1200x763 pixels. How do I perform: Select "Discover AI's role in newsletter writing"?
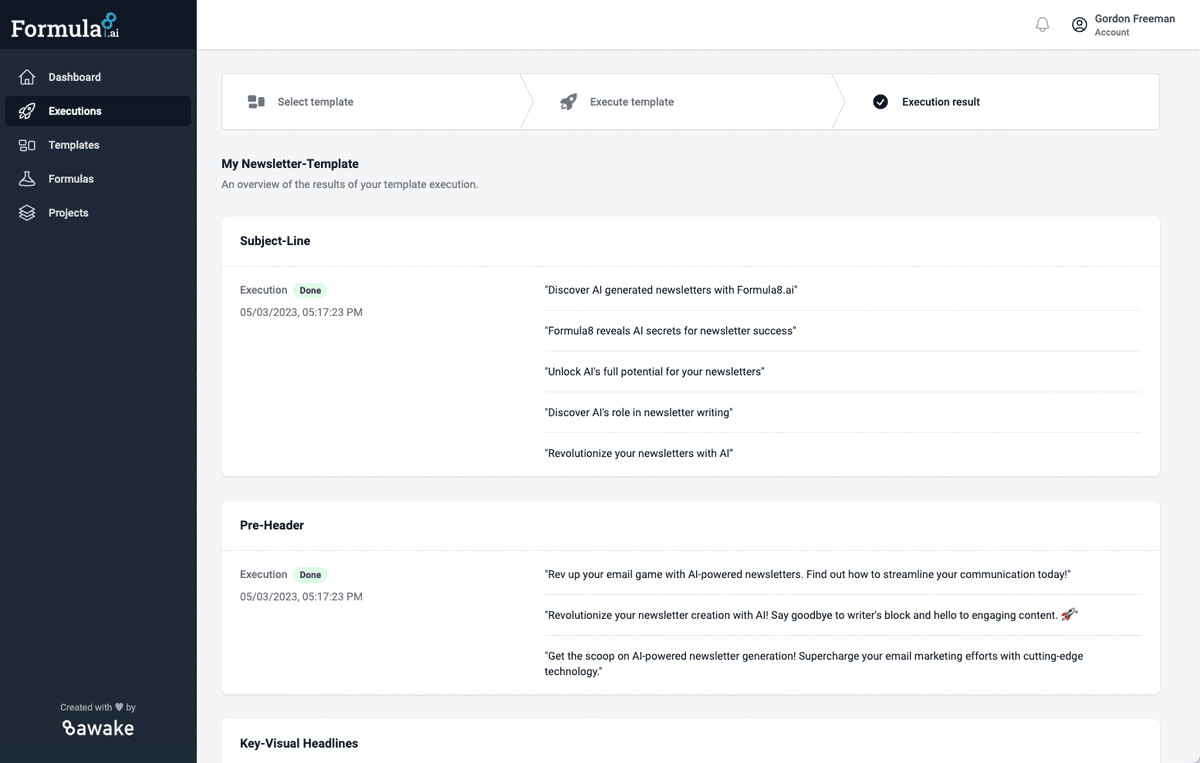[x=639, y=412]
